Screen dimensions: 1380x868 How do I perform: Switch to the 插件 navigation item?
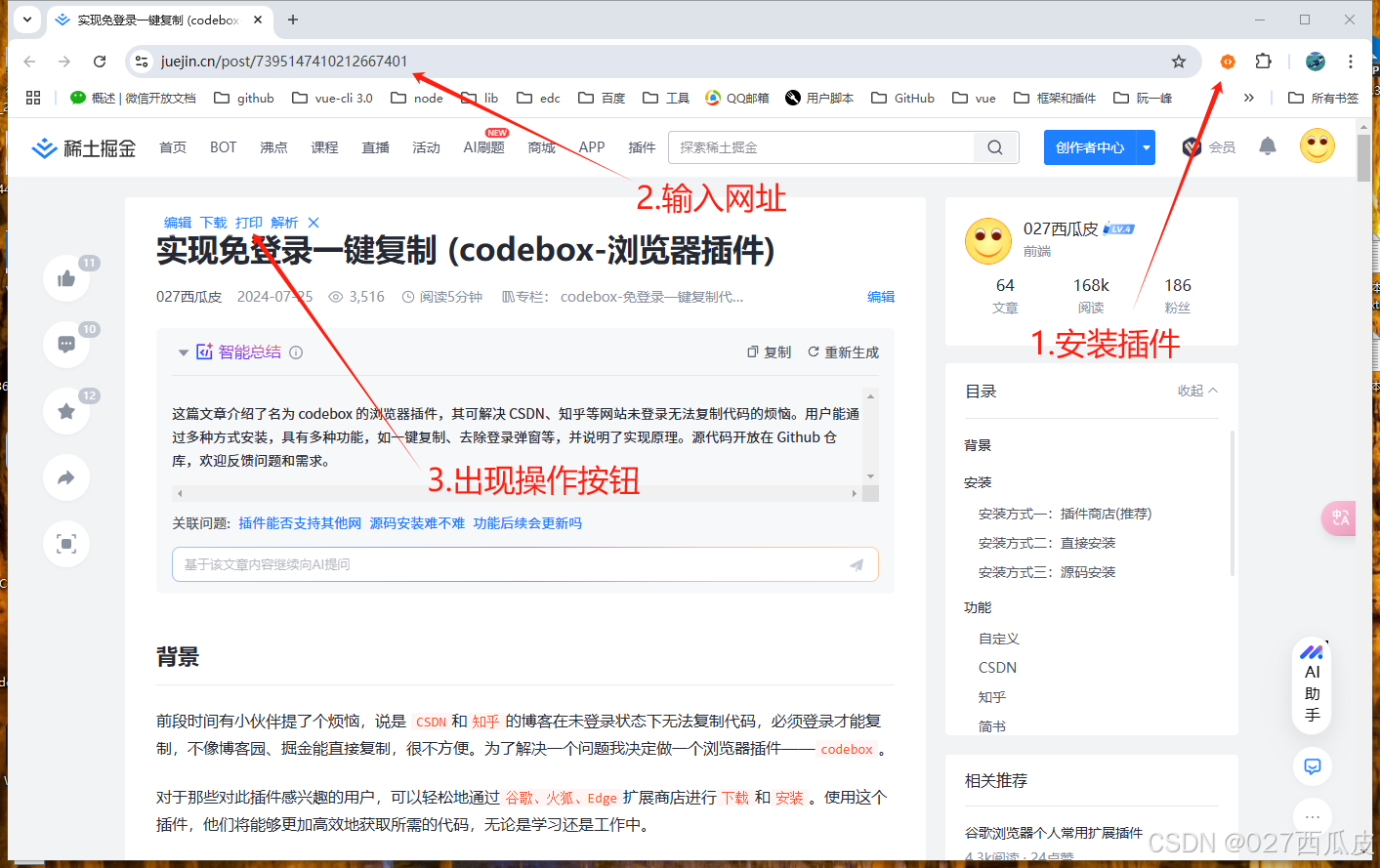tap(641, 146)
